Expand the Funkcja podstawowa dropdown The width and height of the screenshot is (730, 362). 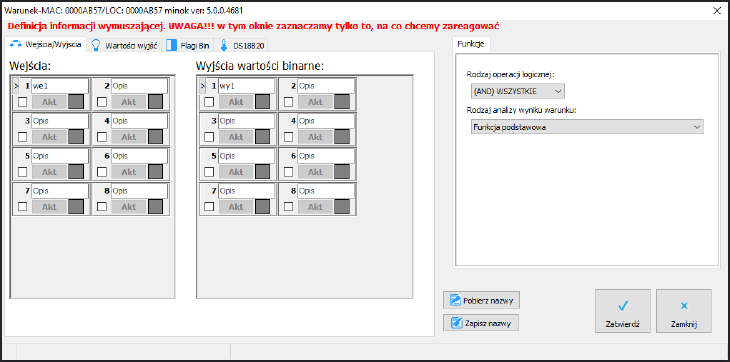pyautogui.click(x=587, y=127)
